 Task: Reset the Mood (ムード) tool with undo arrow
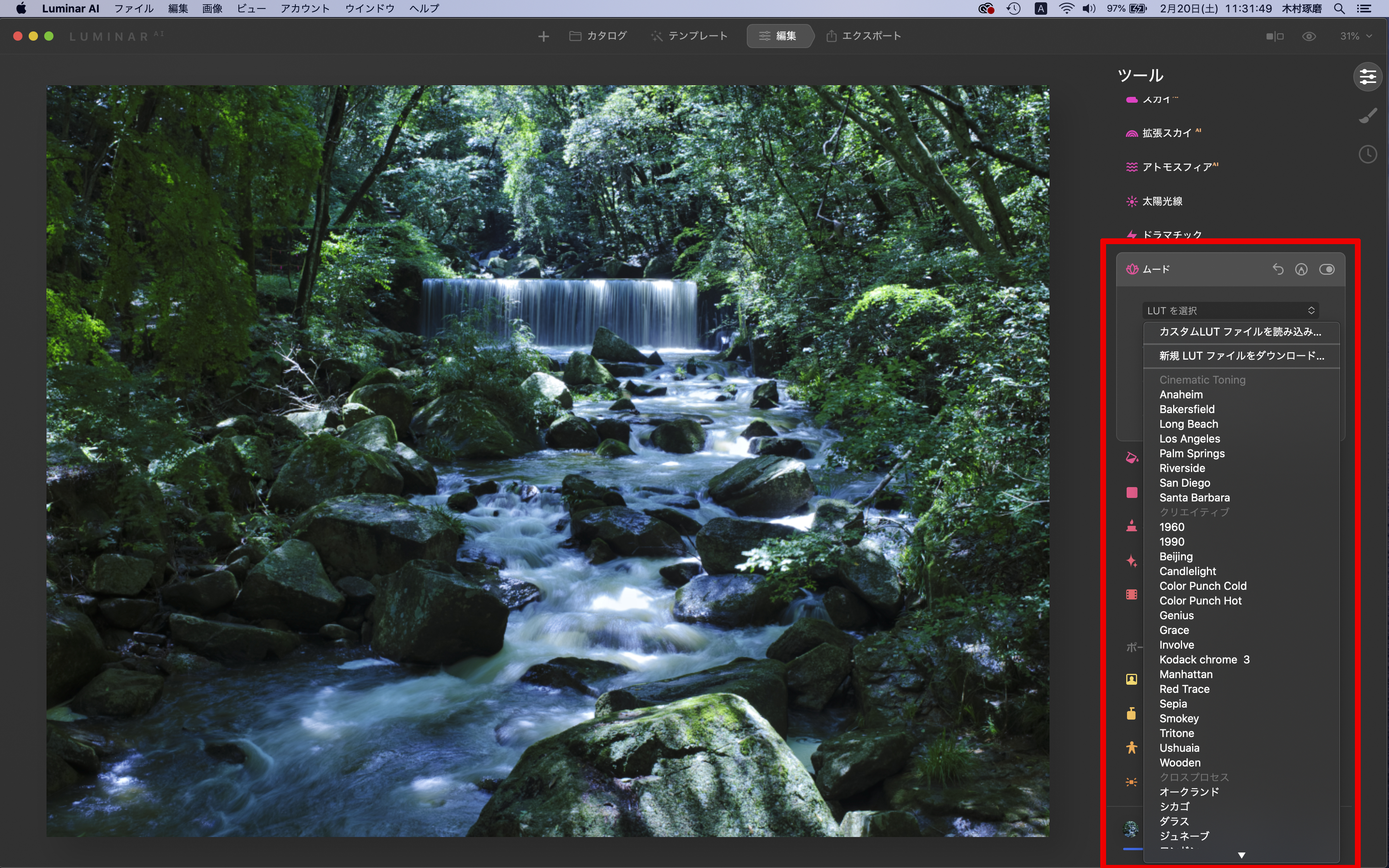1278,269
